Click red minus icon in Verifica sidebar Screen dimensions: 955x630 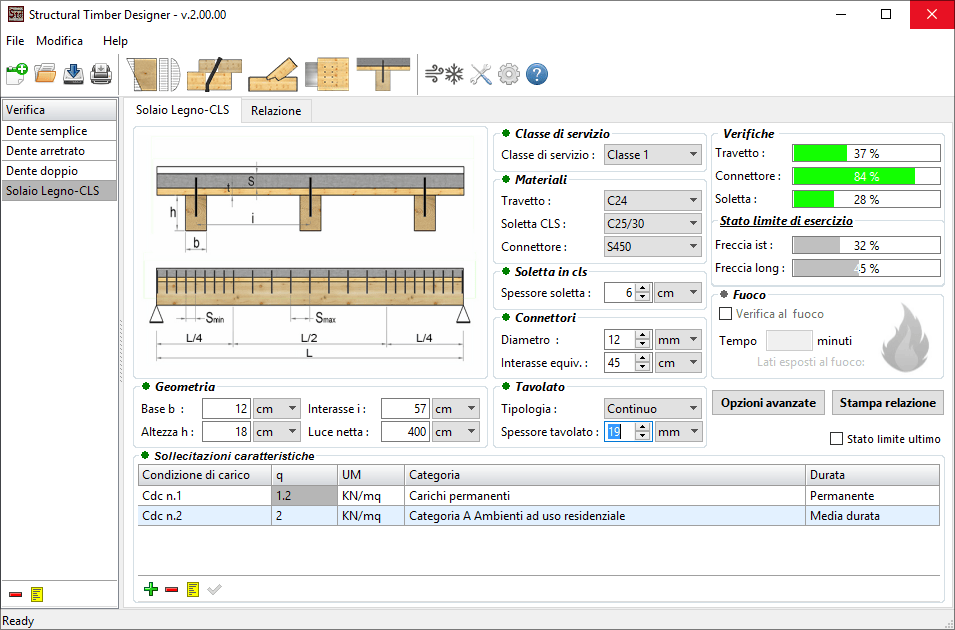[x=16, y=594]
